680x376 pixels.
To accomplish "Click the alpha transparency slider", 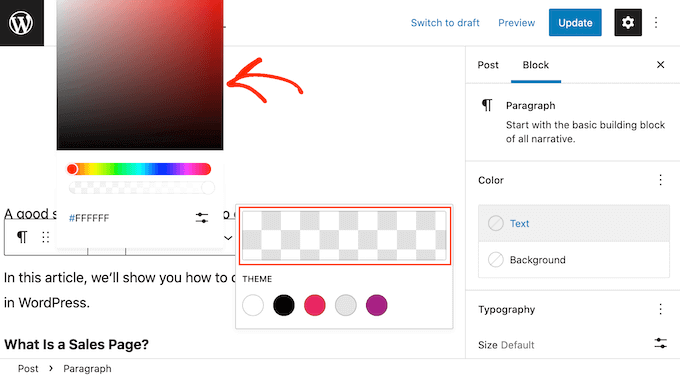I will click(141, 188).
